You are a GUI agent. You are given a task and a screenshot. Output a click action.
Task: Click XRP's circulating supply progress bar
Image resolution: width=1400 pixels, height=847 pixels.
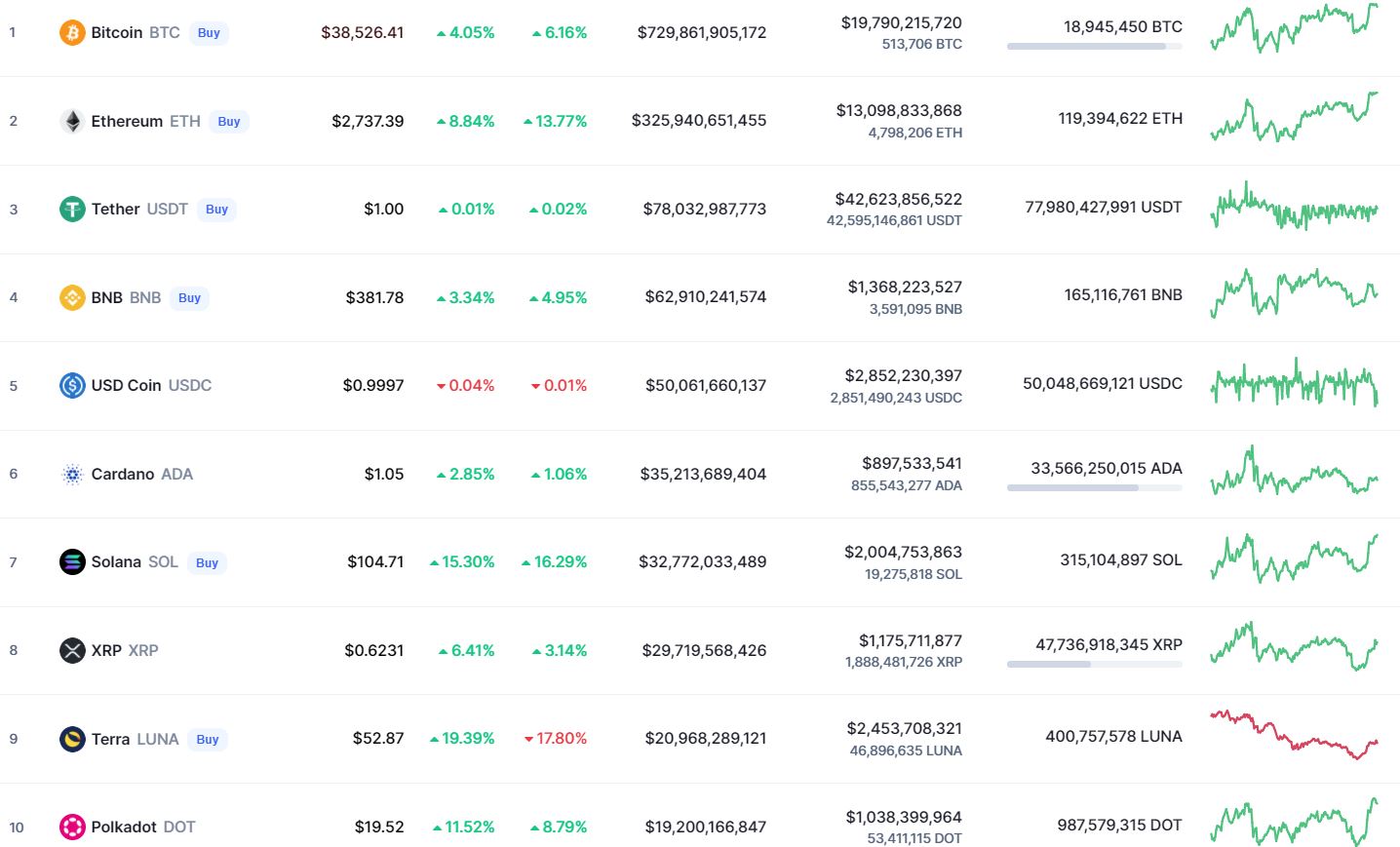[x=1094, y=664]
